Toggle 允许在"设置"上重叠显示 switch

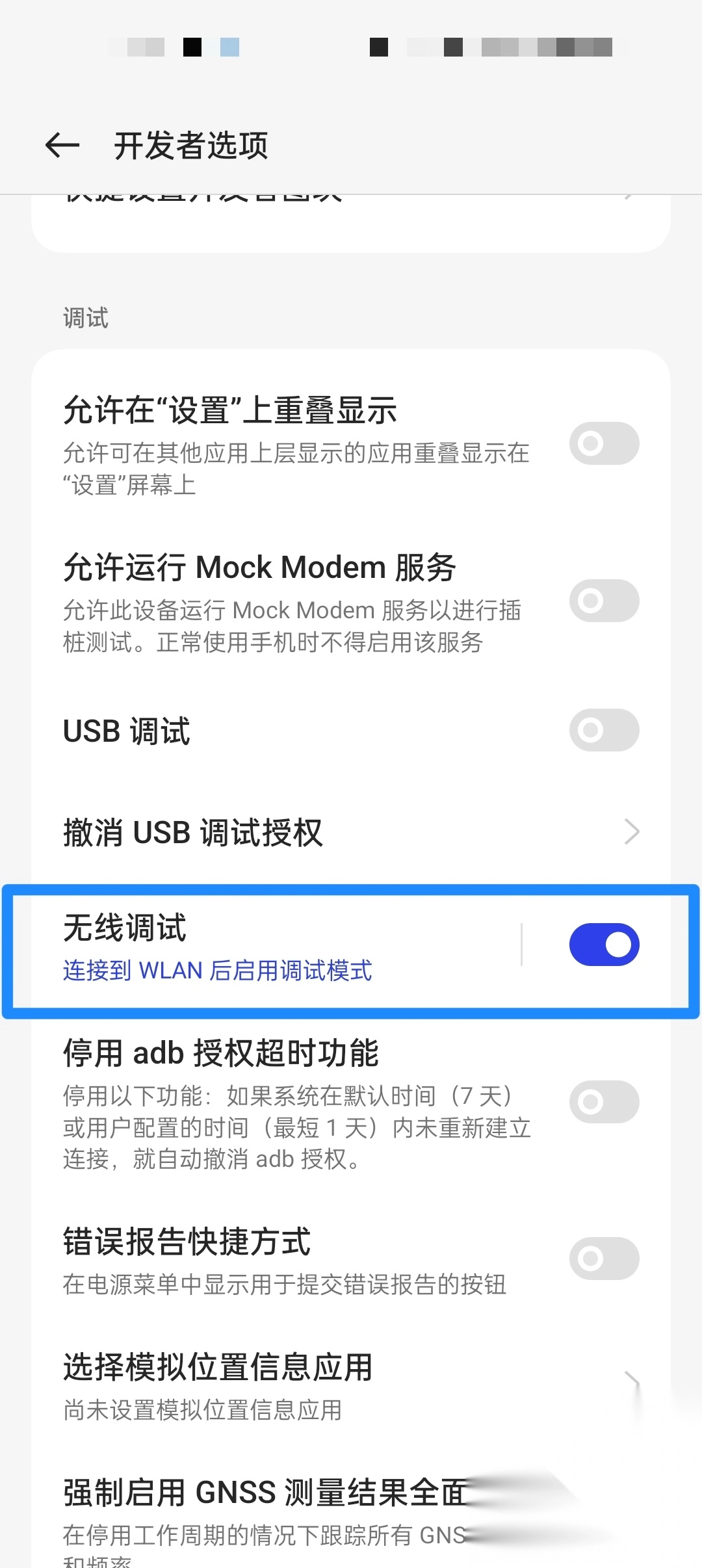pyautogui.click(x=604, y=443)
